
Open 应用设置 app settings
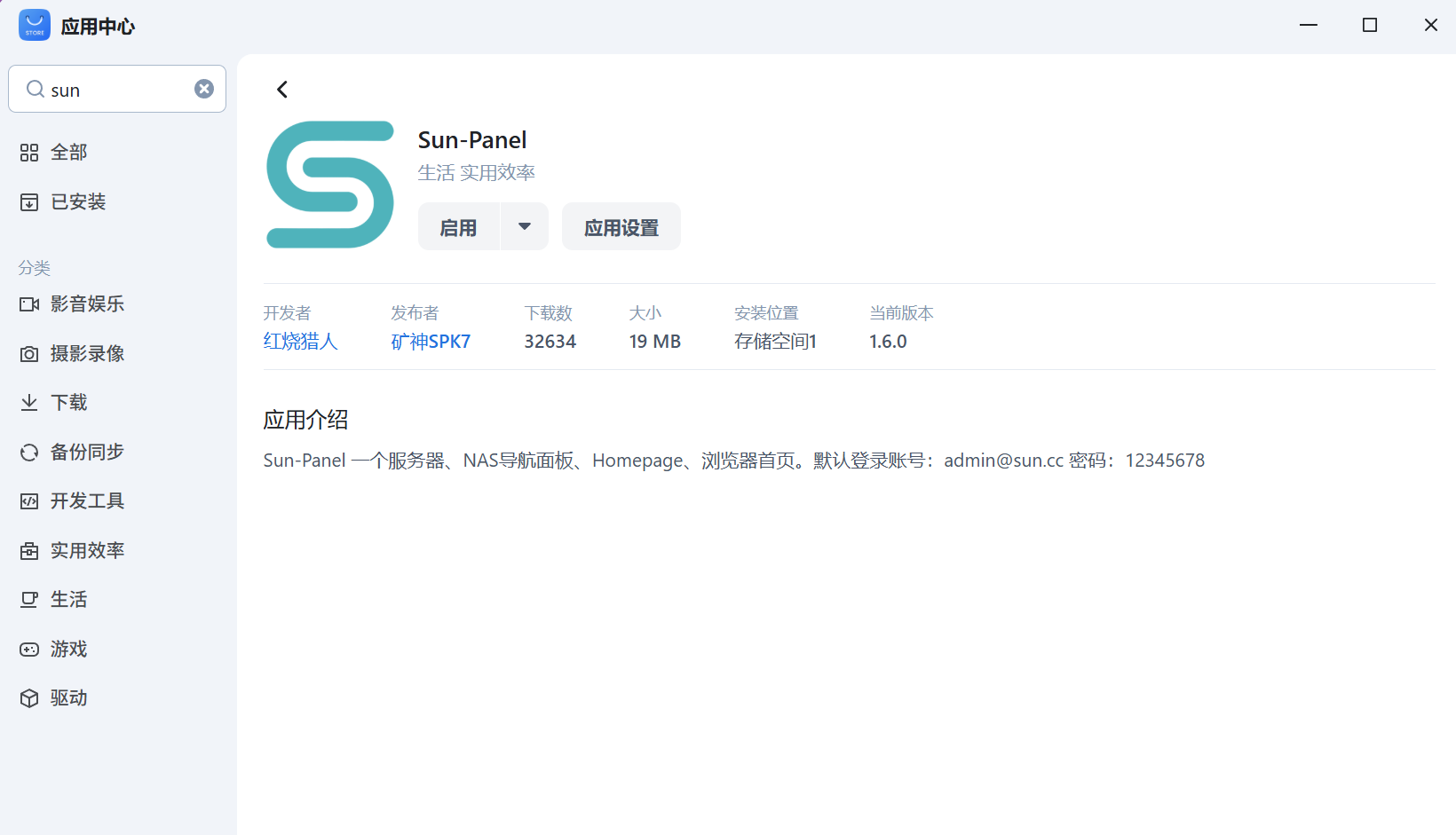tap(621, 227)
